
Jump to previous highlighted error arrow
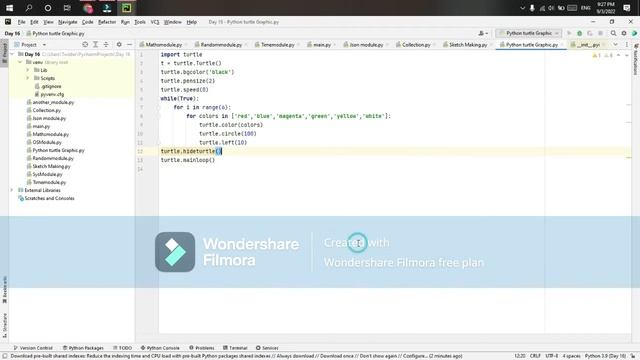(618, 56)
